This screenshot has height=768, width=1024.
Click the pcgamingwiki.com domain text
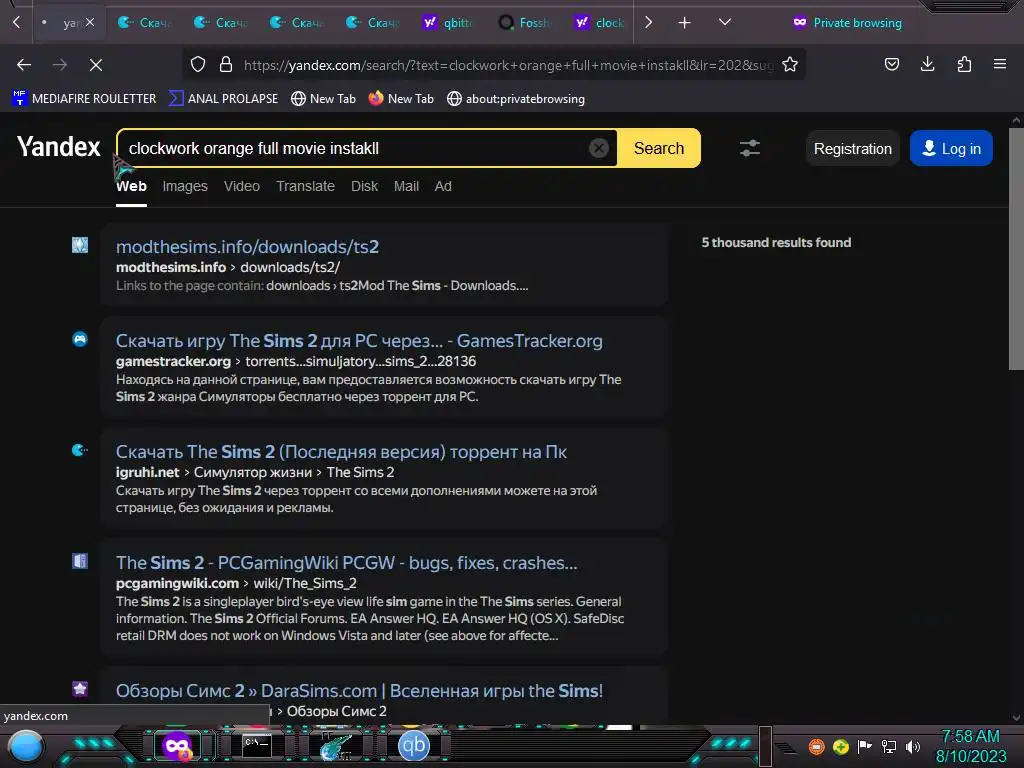[177, 583]
